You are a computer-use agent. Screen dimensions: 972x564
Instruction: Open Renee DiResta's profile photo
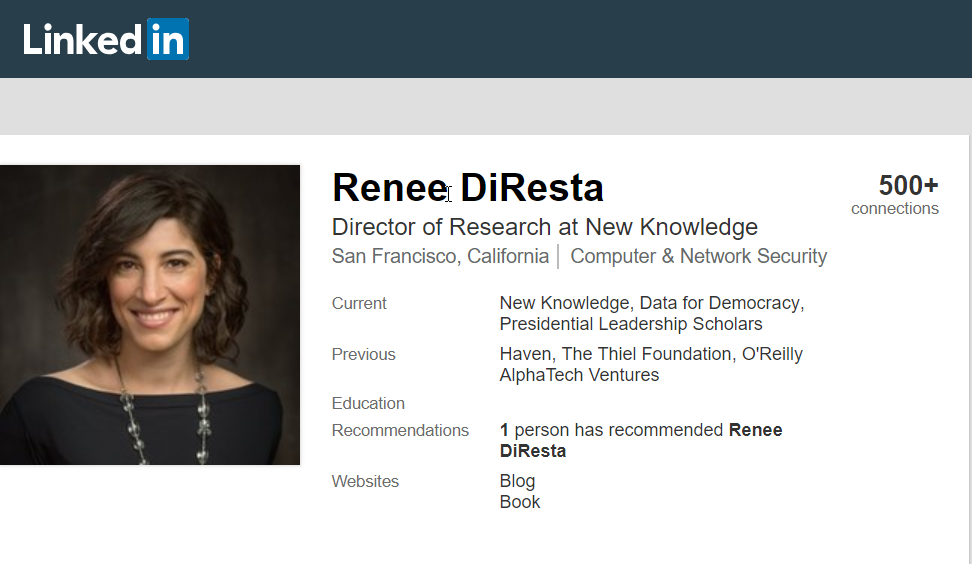tap(149, 315)
